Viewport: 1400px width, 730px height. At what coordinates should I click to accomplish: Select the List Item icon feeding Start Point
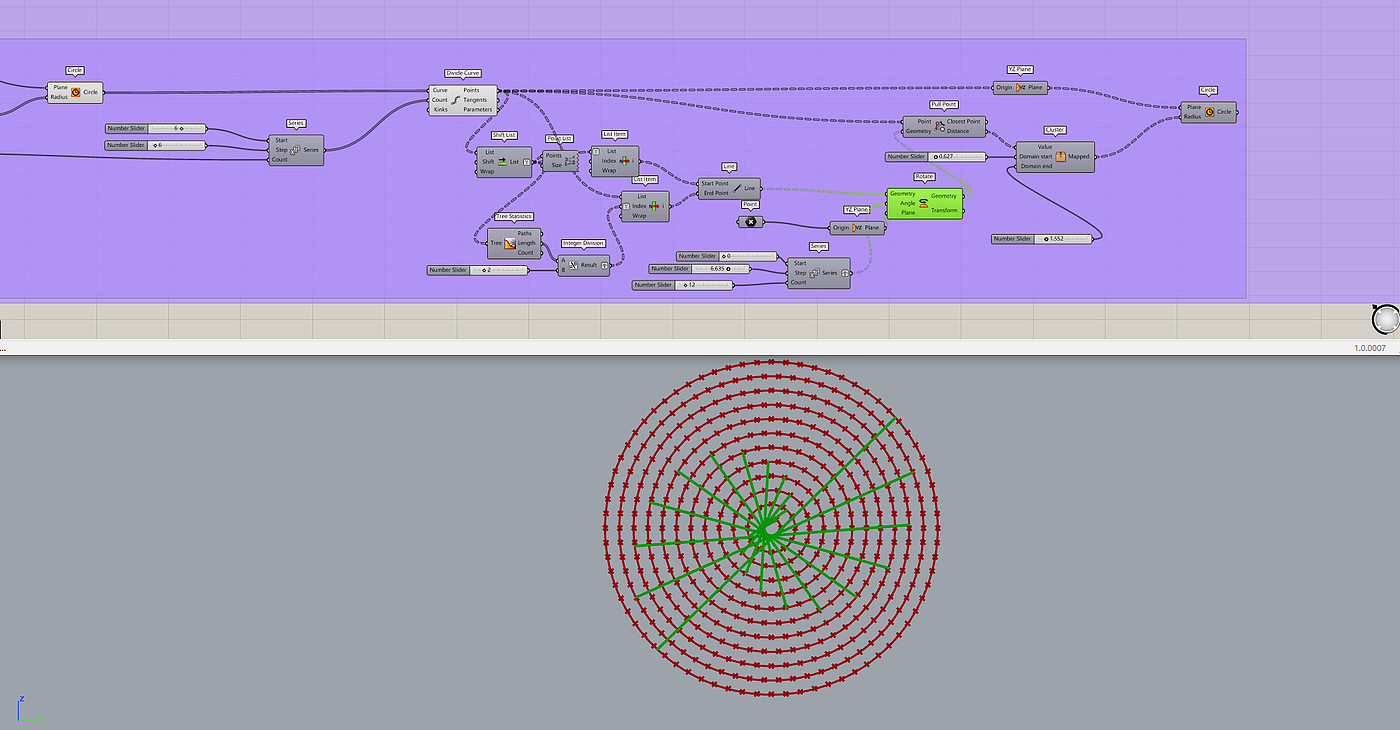(625, 161)
